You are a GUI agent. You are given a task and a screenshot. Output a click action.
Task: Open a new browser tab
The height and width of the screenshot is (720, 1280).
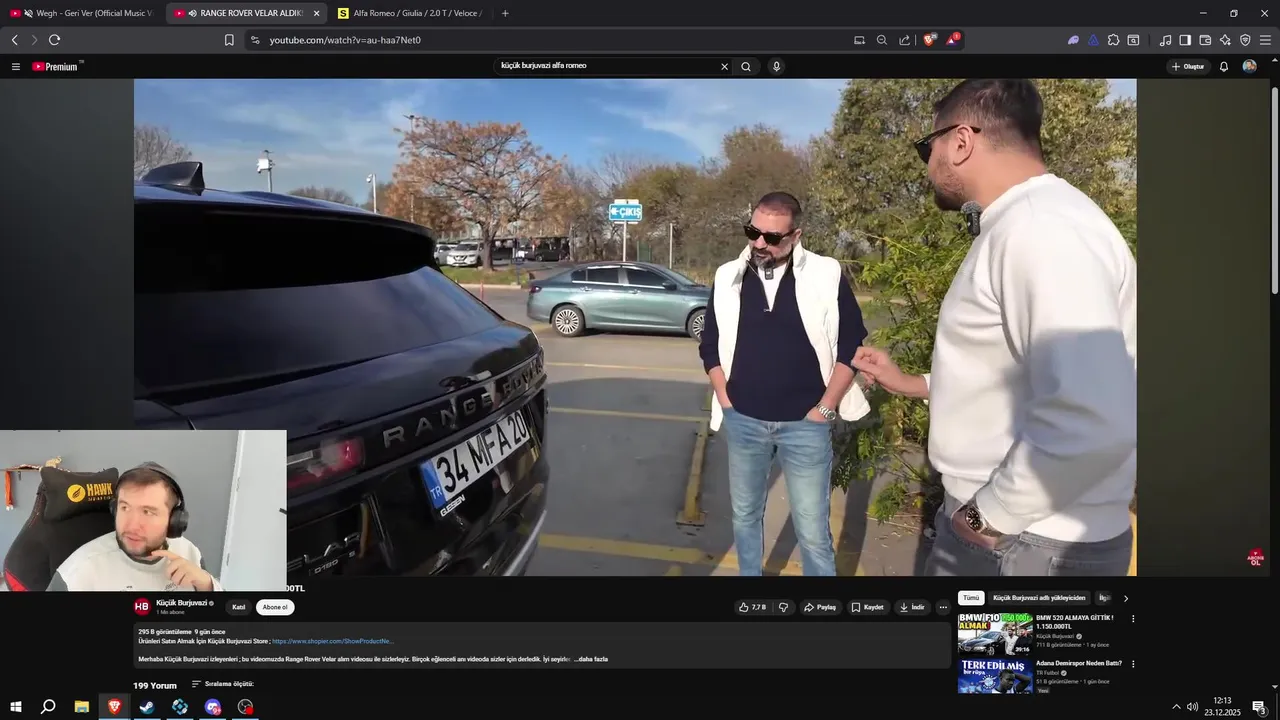[x=505, y=13]
